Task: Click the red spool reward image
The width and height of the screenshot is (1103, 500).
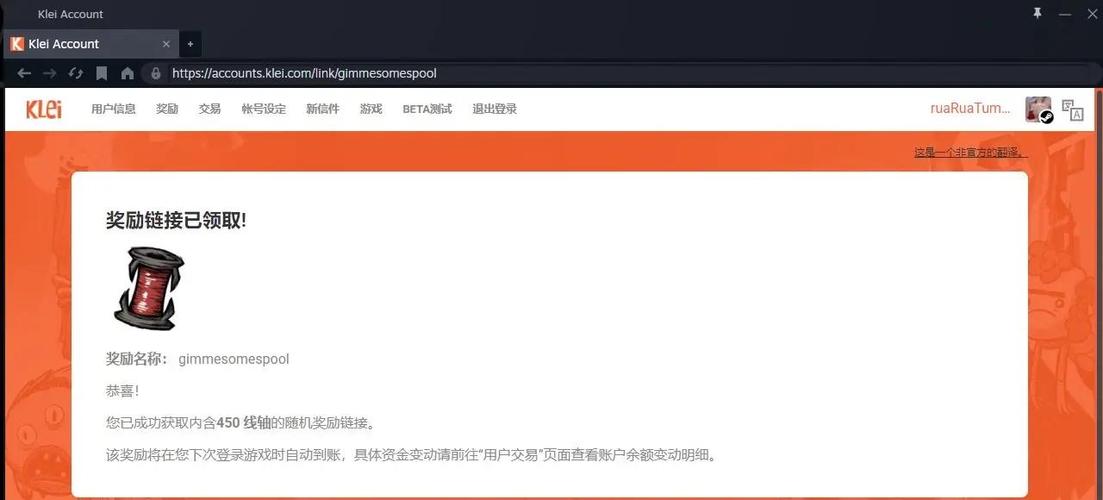Action: [148, 288]
